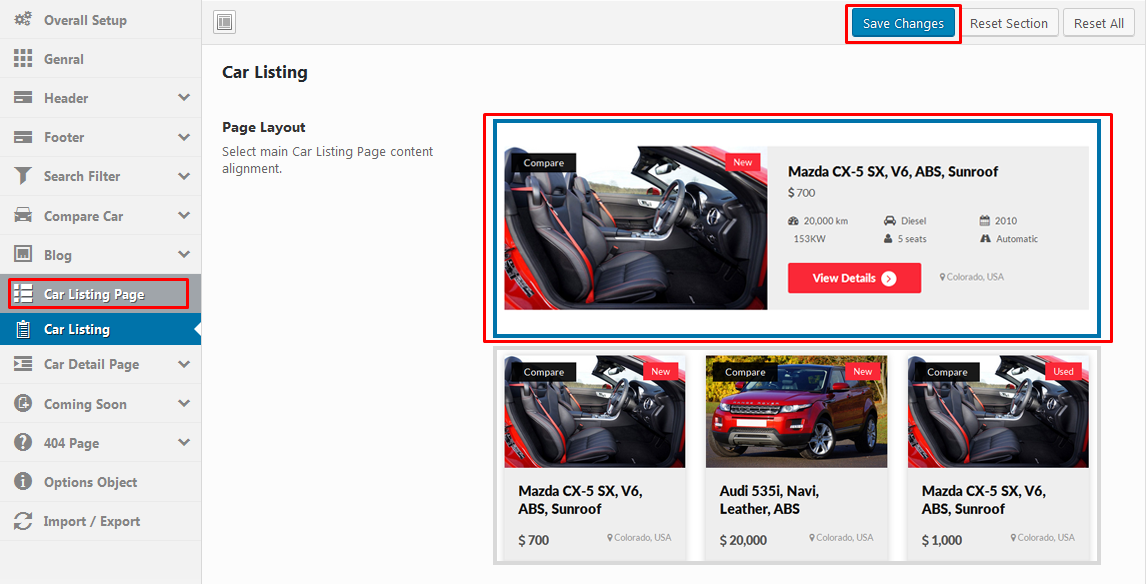The height and width of the screenshot is (584, 1146).
Task: Expand the Car Detail Page chevron
Action: (x=183, y=363)
